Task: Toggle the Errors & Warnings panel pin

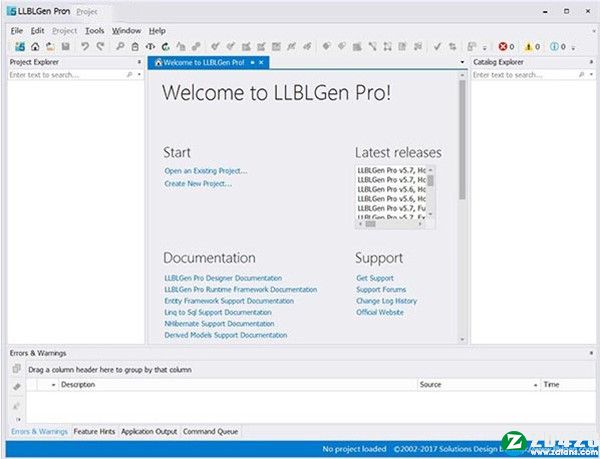Action: pyautogui.click(x=591, y=353)
